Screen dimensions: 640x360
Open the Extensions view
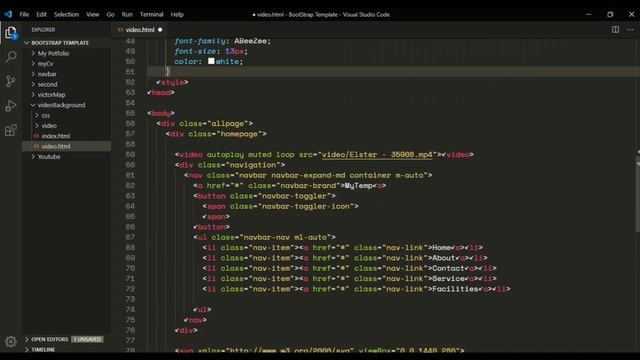[11, 130]
